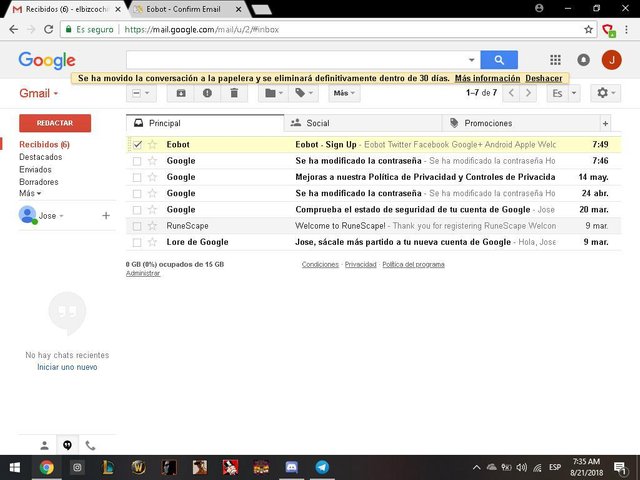The height and width of the screenshot is (480, 640).
Task: Click the Deshacer undo link
Action: coord(544,78)
